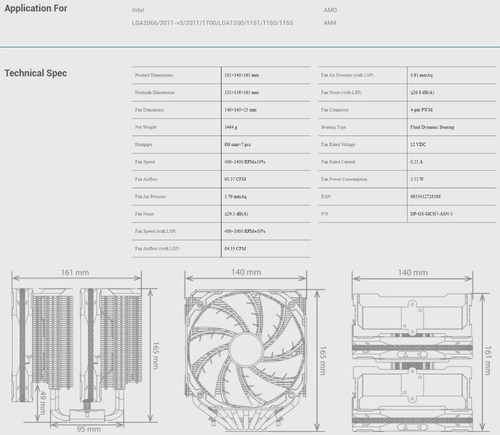Image resolution: width=500 pixels, height=435 pixels.
Task: Click the 'Intel' label
Action: 138,10
